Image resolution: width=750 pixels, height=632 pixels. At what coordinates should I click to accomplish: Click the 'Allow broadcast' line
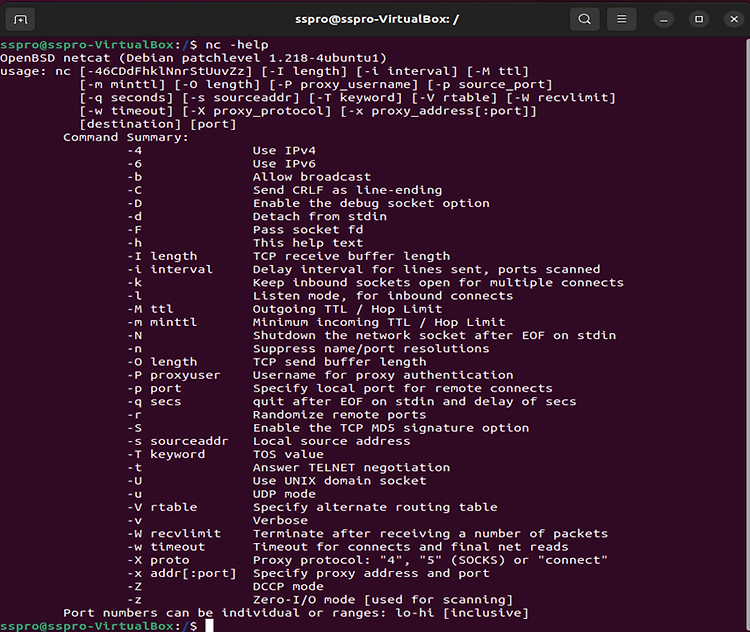[x=312, y=177]
